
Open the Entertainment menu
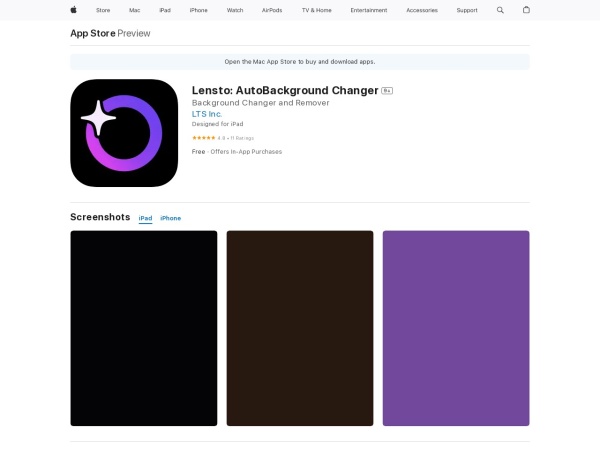point(368,10)
